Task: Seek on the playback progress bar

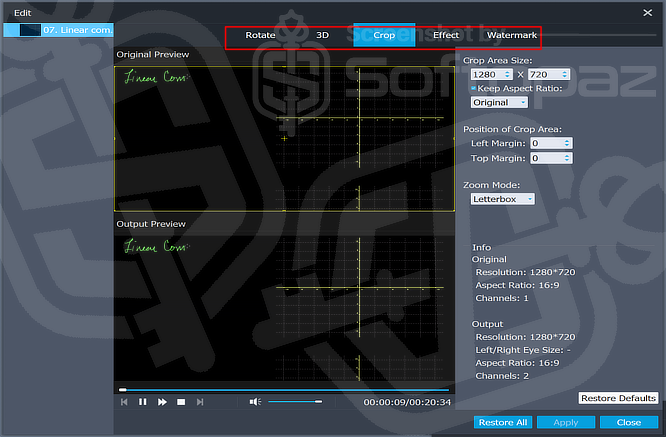Action: 284,389
